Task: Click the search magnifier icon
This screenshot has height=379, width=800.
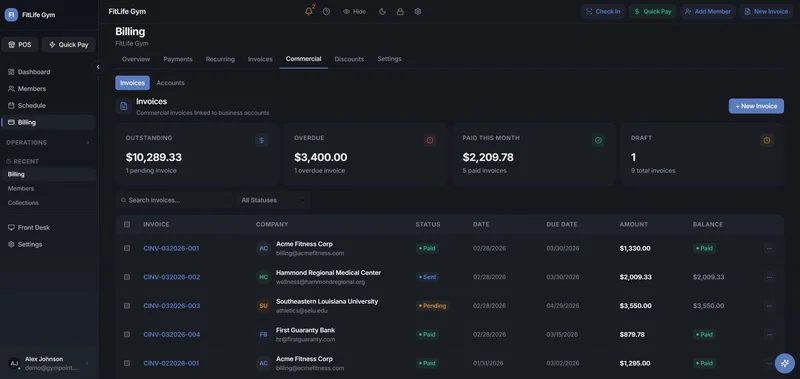Action: 123,200
